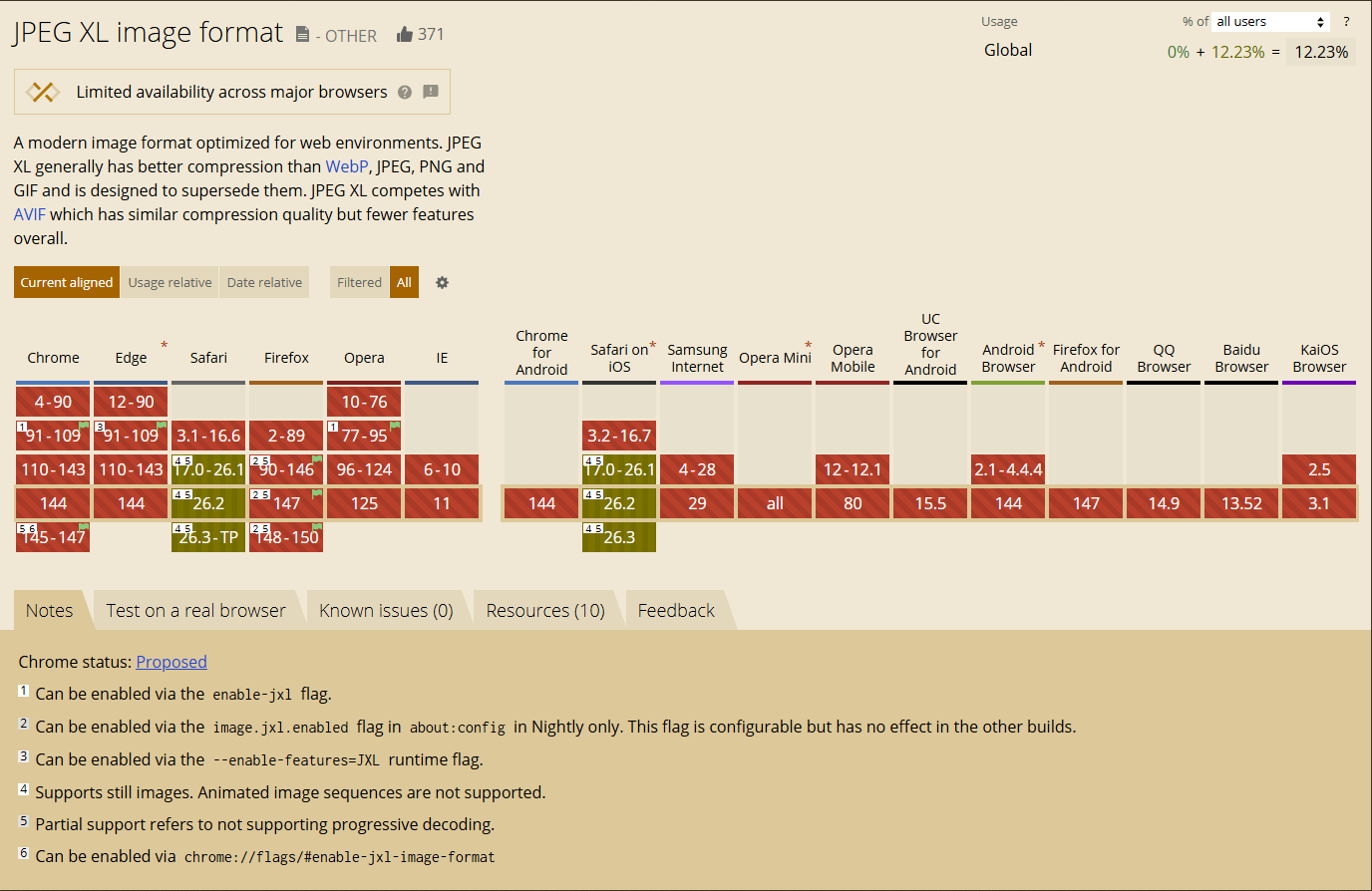
Task: Click the settings gear icon beside All
Action: tap(442, 283)
